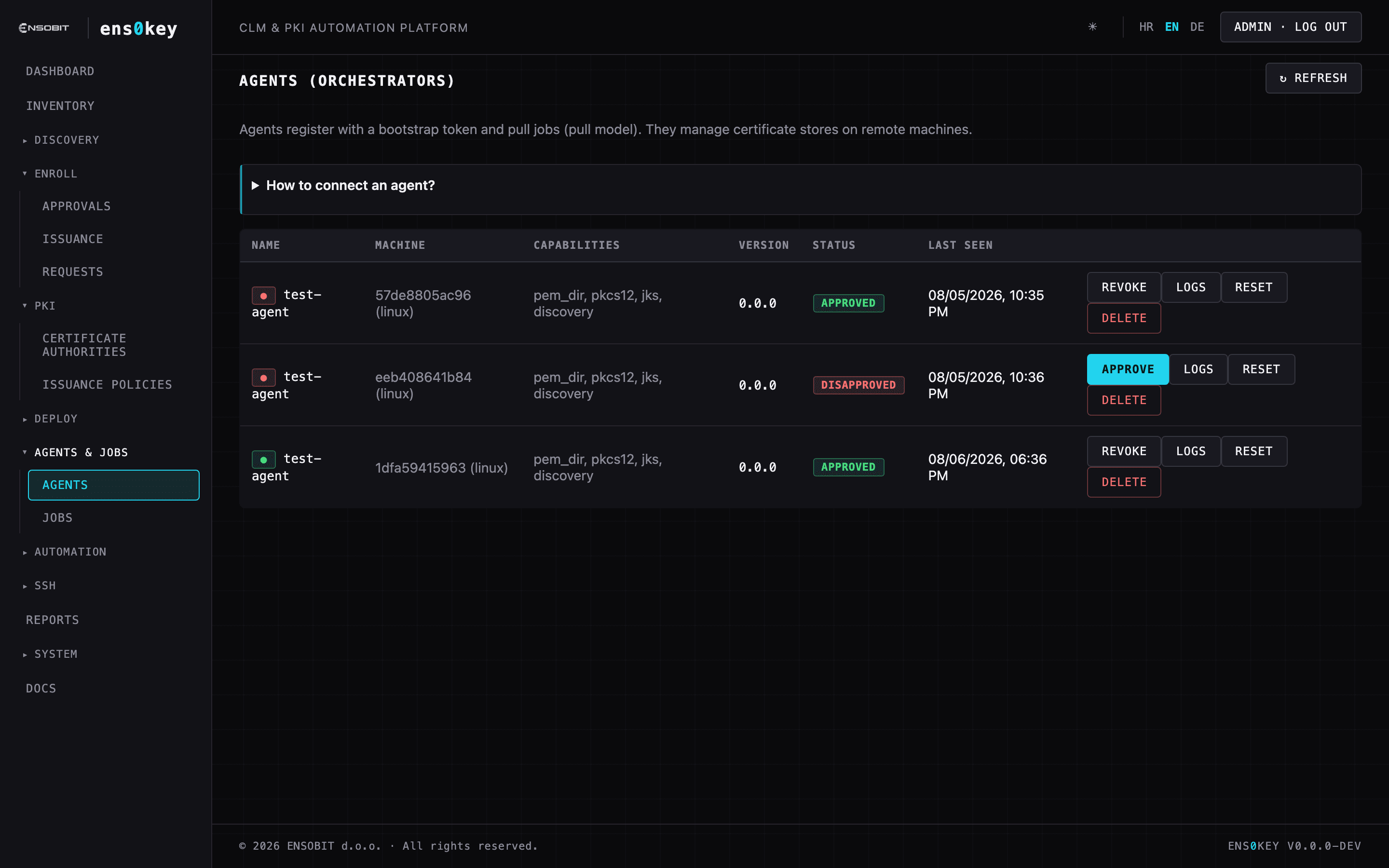The width and height of the screenshot is (1389, 868).
Task: Expand the System section in sidebar
Action: (x=49, y=654)
